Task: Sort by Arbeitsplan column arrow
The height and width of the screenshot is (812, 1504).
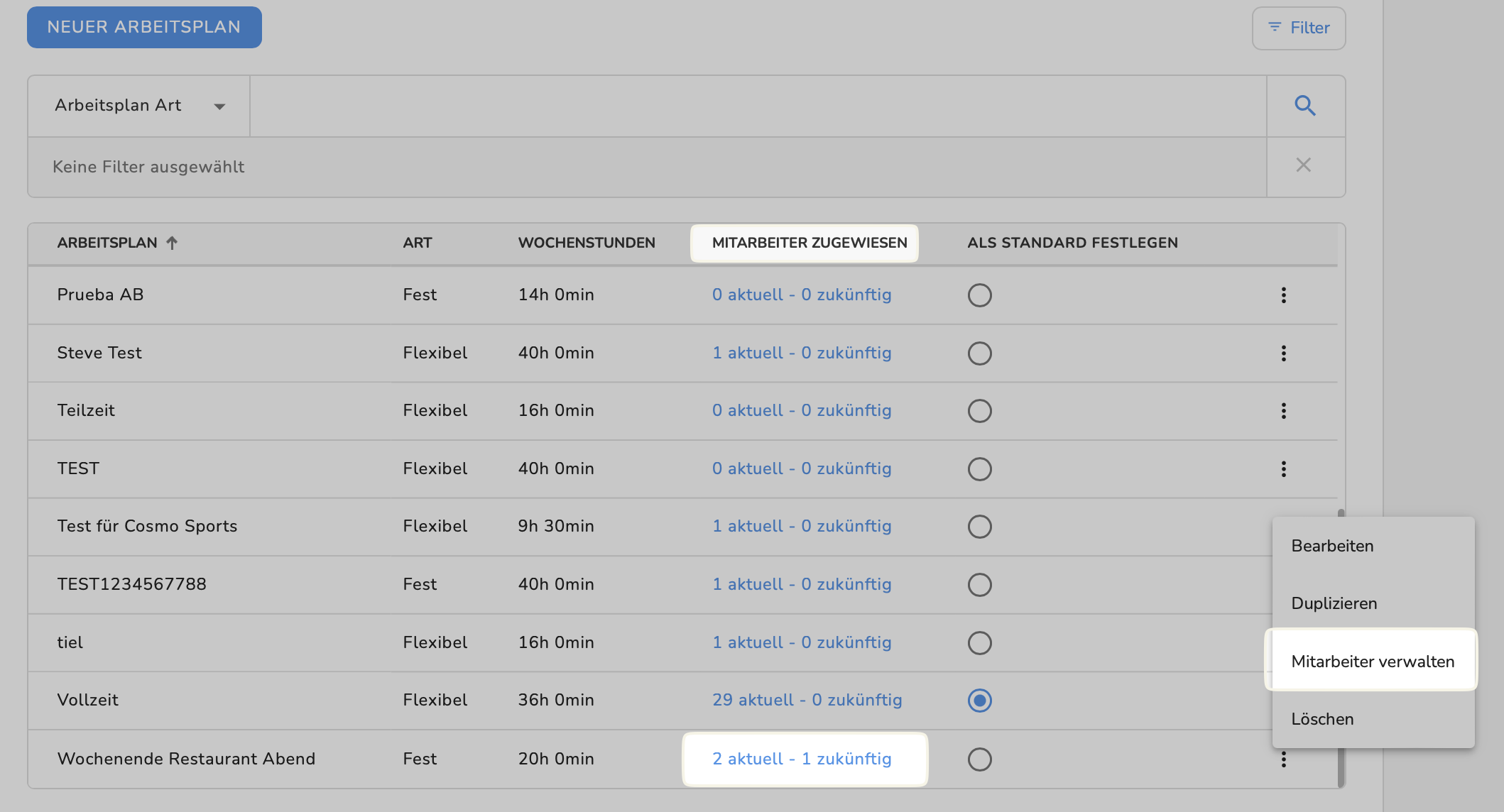Action: [172, 243]
